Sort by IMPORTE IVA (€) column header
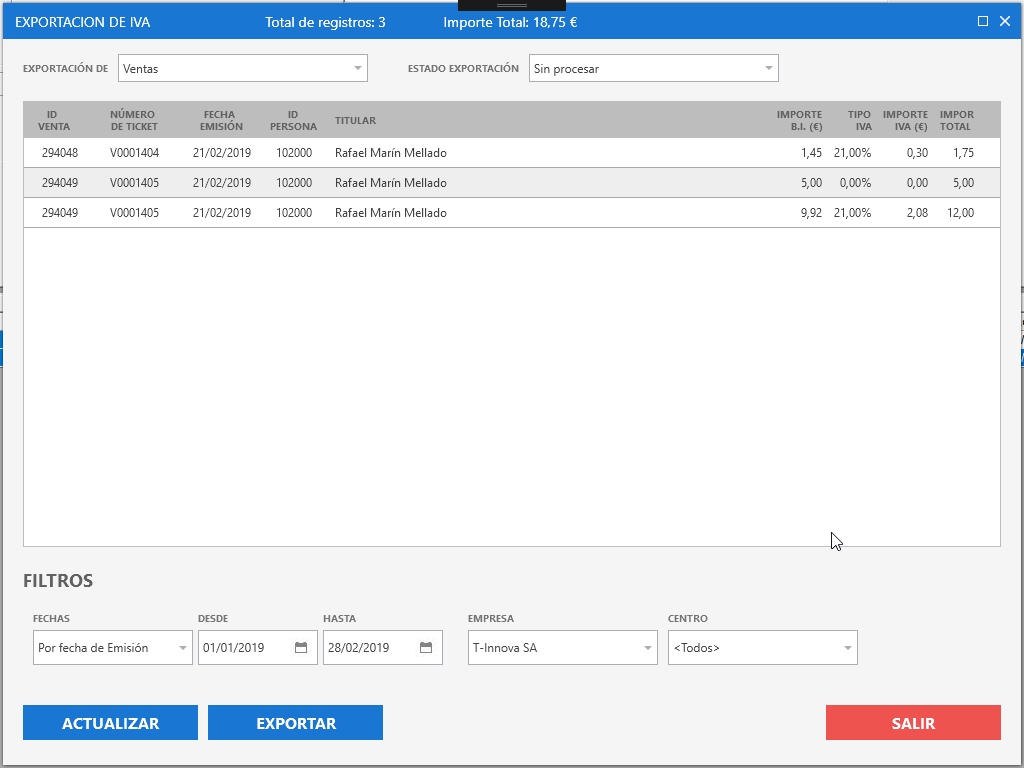 point(905,120)
